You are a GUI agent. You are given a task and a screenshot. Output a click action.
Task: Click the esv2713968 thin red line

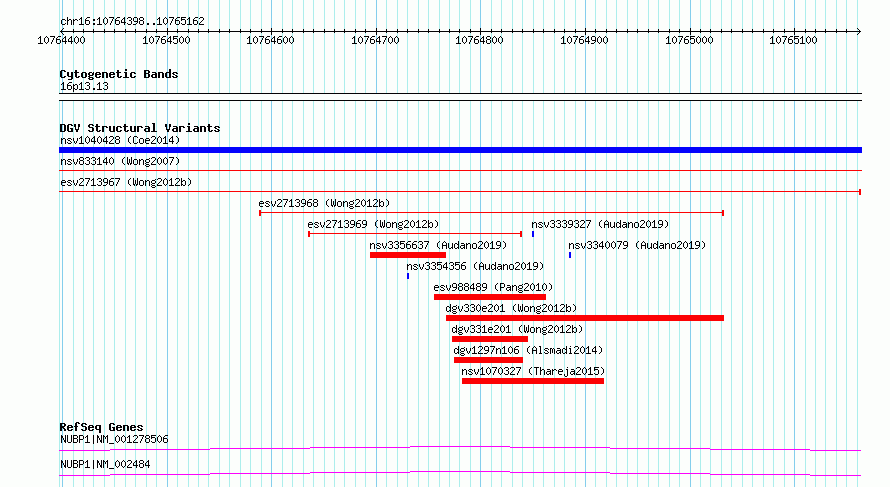tap(492, 213)
